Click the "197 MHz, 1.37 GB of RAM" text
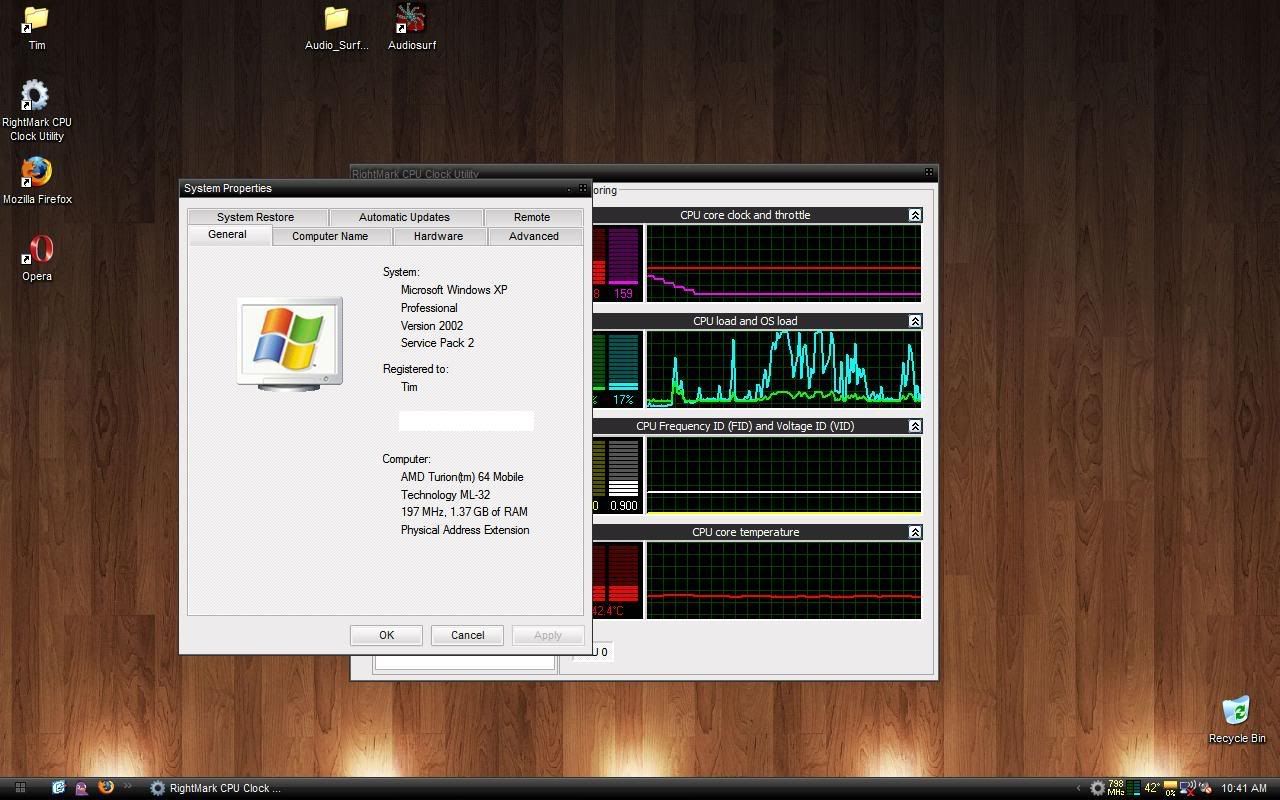The image size is (1280, 800). pos(464,512)
